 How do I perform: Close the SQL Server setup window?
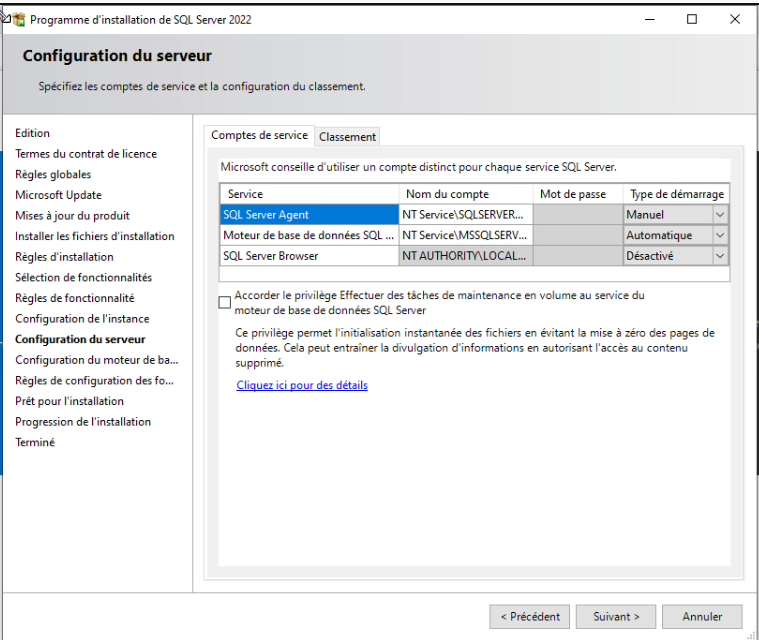click(735, 19)
